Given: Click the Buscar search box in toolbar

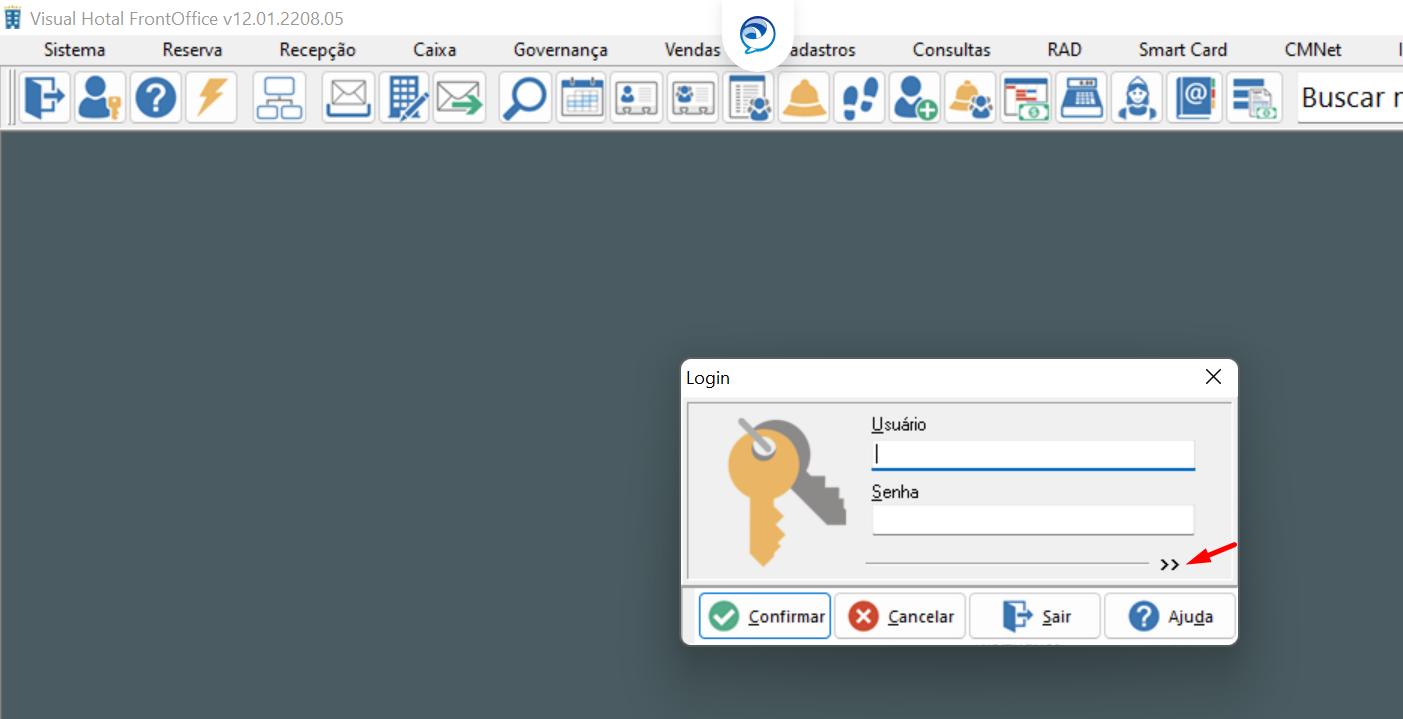Looking at the screenshot, I should (x=1350, y=98).
